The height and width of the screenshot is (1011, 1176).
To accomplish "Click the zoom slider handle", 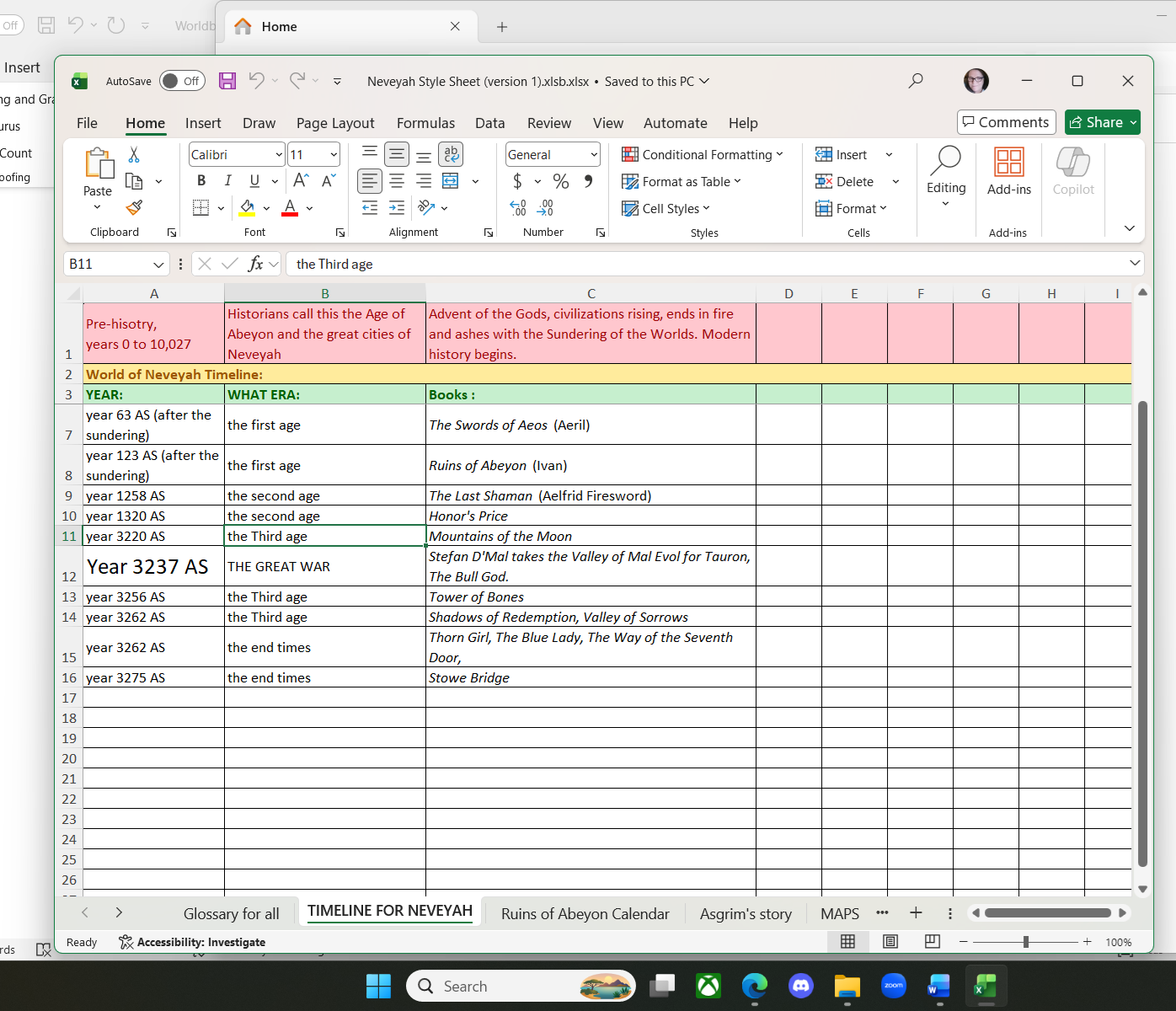I will pos(1025,942).
